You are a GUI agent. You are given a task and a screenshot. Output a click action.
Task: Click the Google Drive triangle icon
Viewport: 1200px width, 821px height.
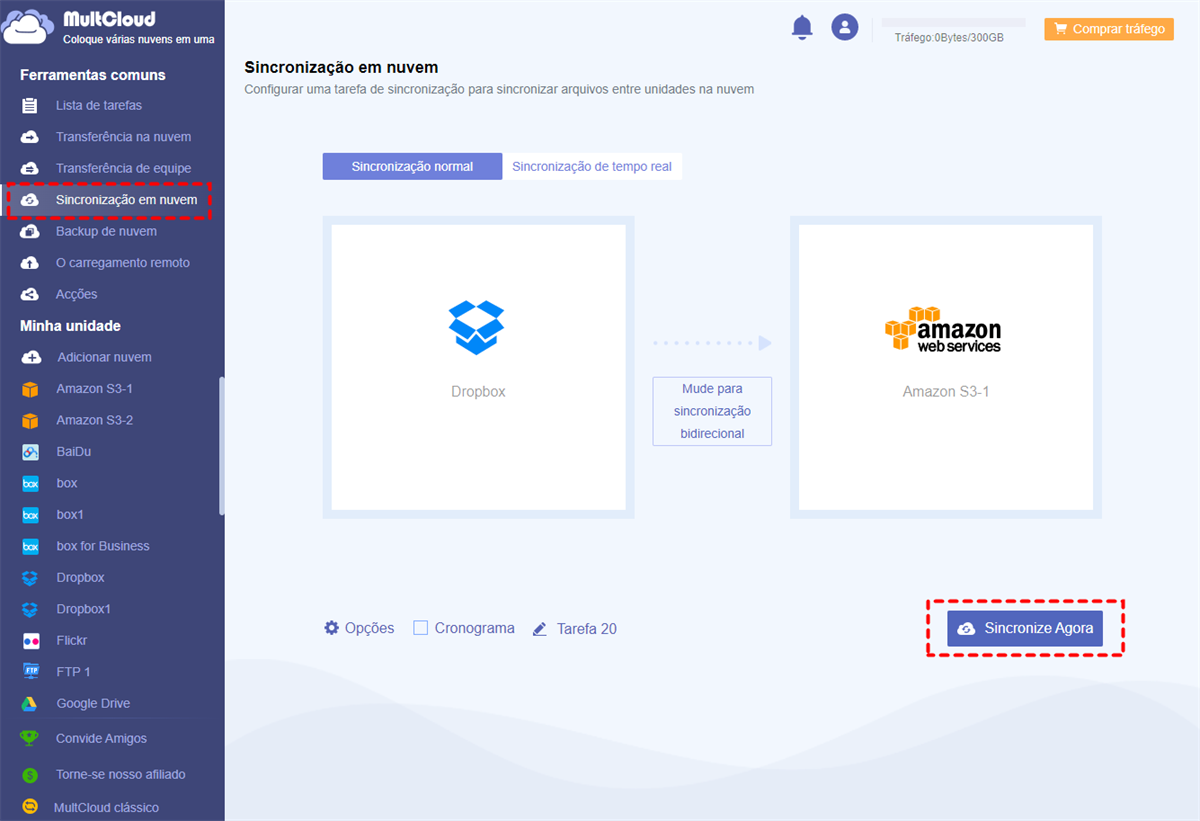[x=30, y=703]
